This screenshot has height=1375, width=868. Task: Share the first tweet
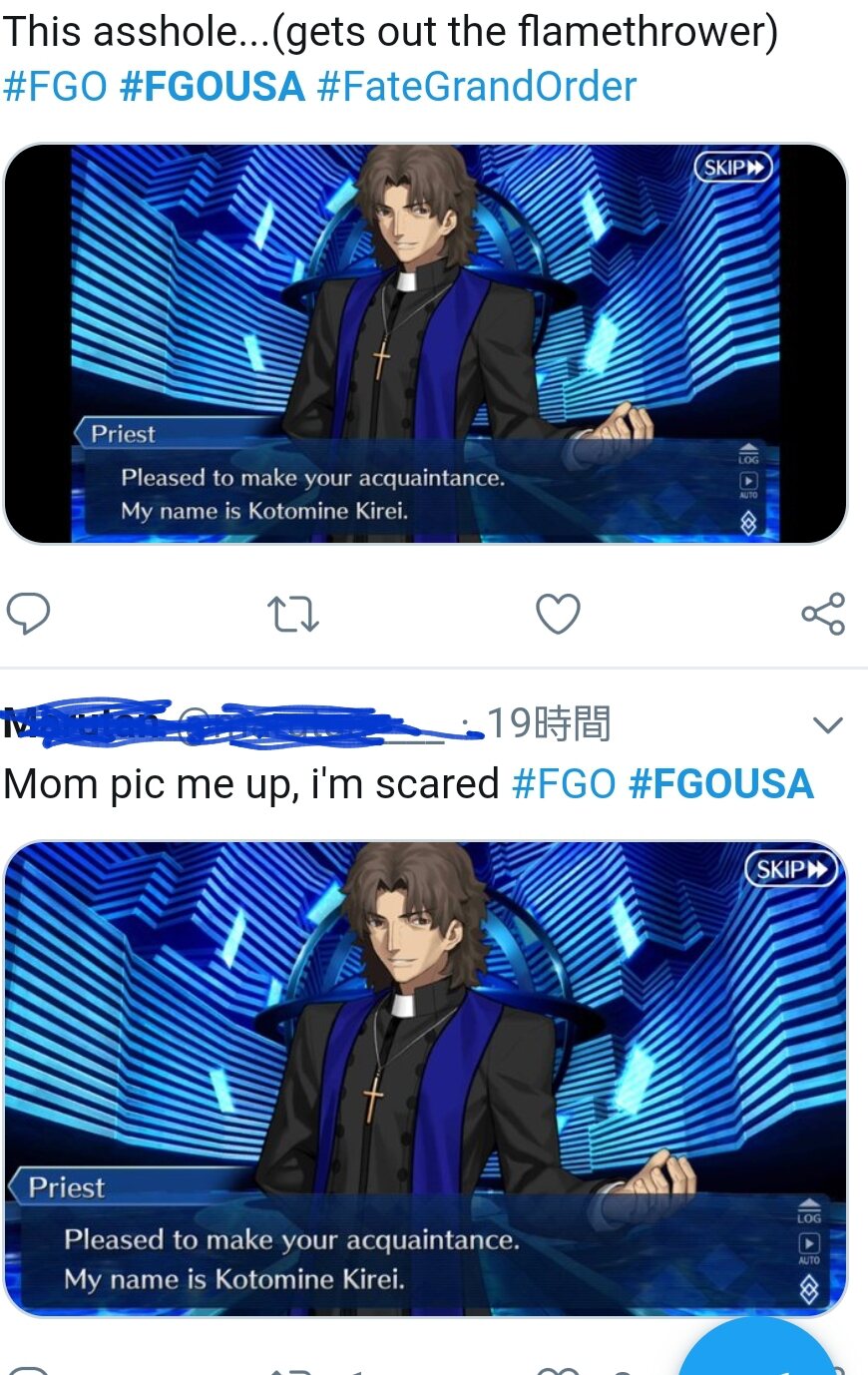click(x=824, y=614)
